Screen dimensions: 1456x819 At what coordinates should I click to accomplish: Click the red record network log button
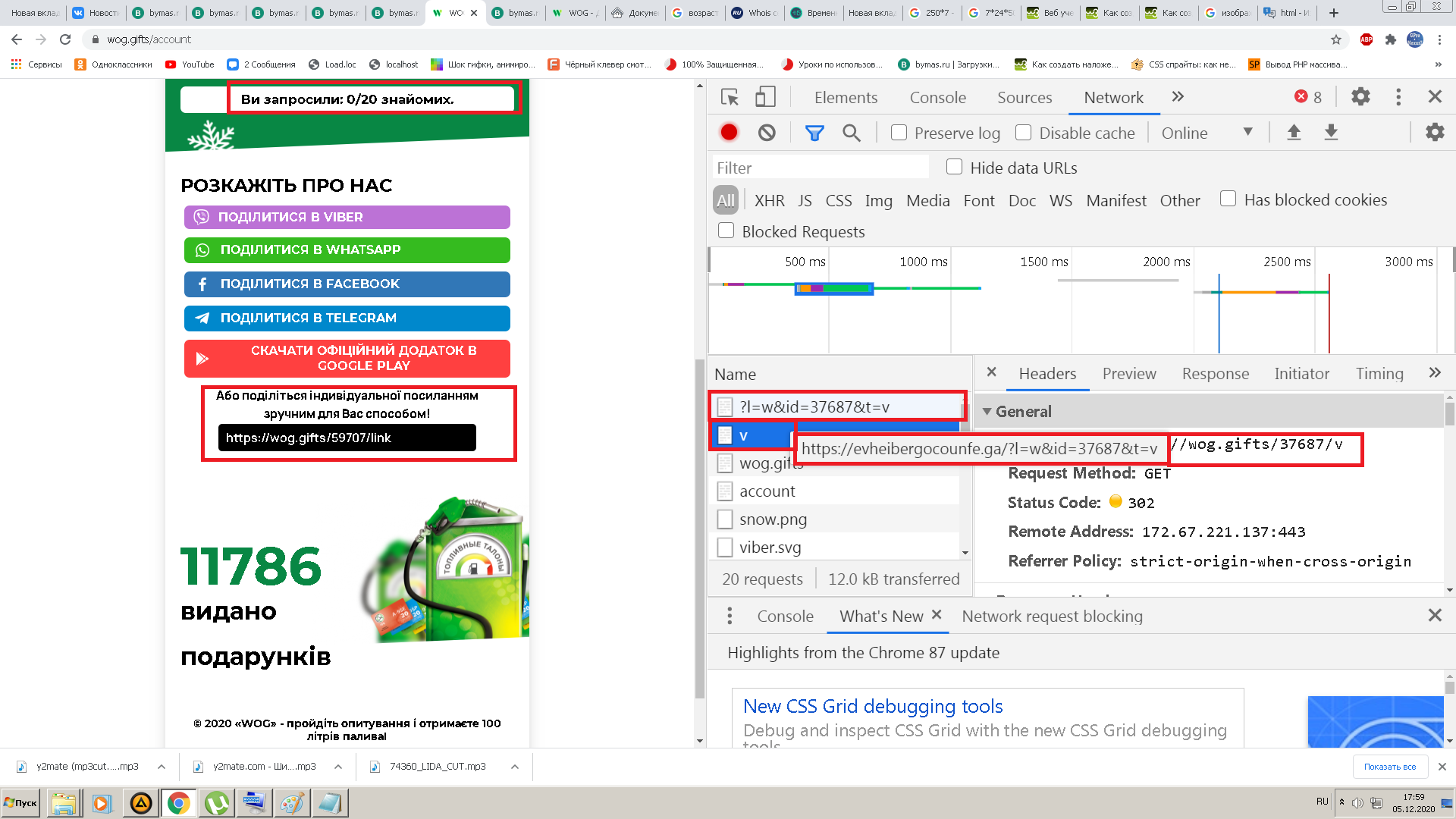(729, 133)
